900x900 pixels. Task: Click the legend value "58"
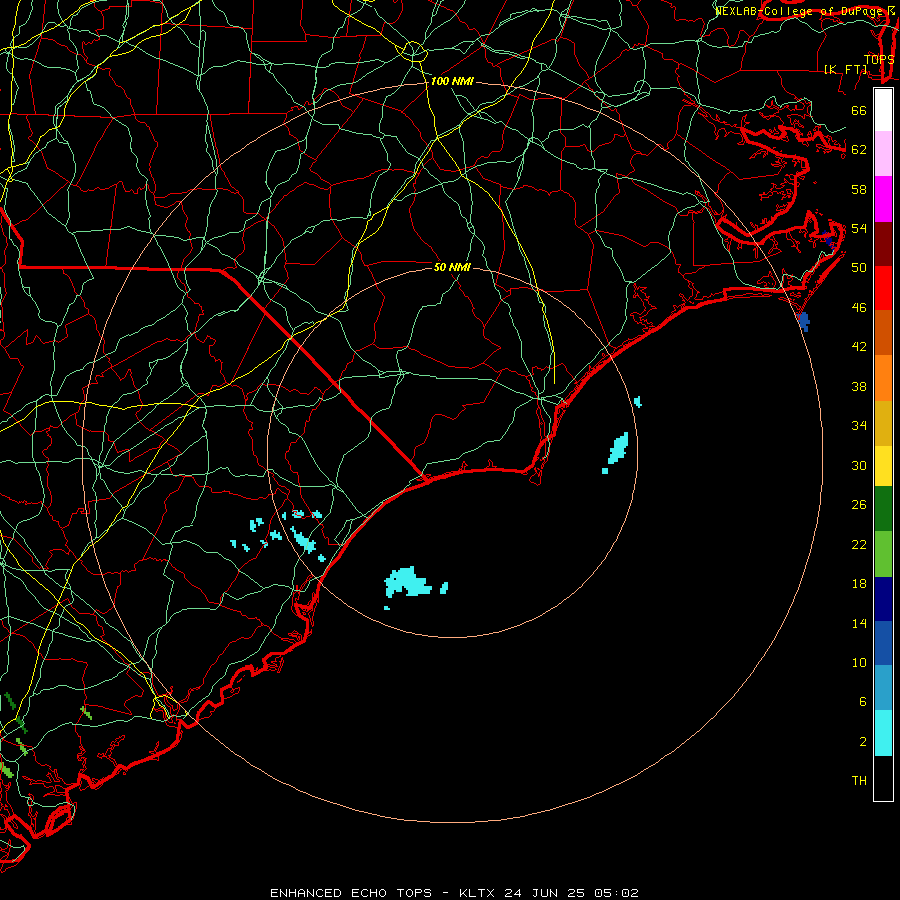(859, 189)
